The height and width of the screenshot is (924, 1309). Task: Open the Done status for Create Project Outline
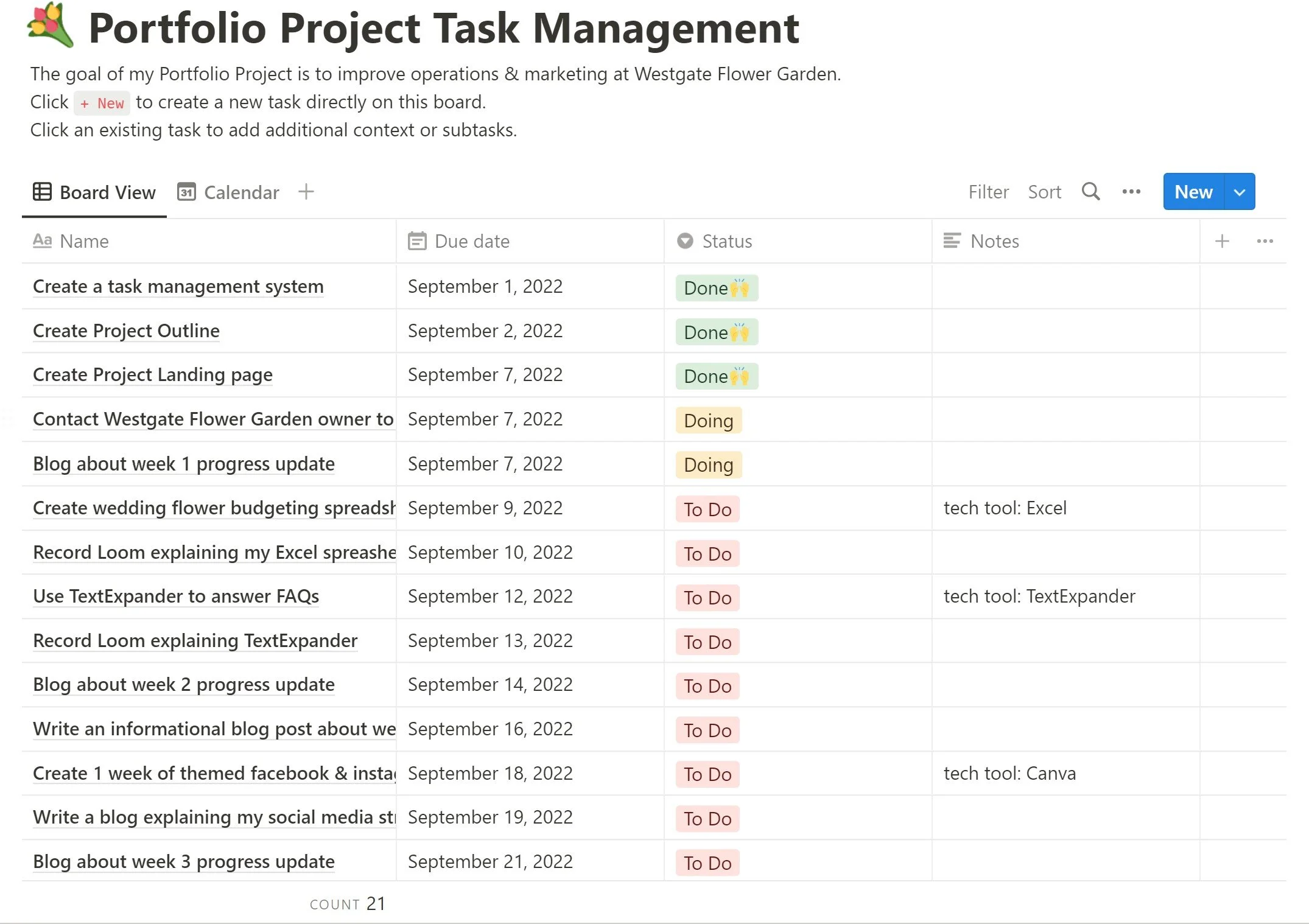tap(717, 332)
